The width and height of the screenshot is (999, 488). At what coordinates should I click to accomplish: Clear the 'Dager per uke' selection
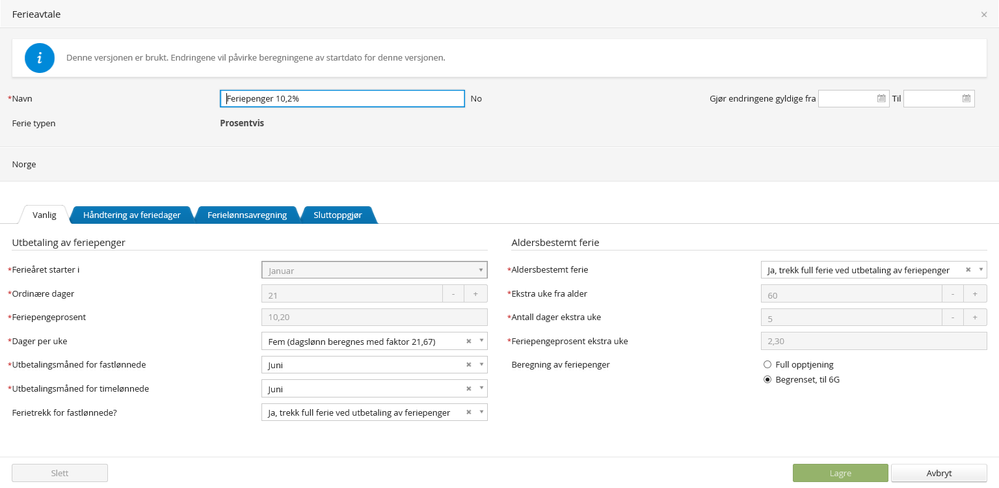click(468, 342)
